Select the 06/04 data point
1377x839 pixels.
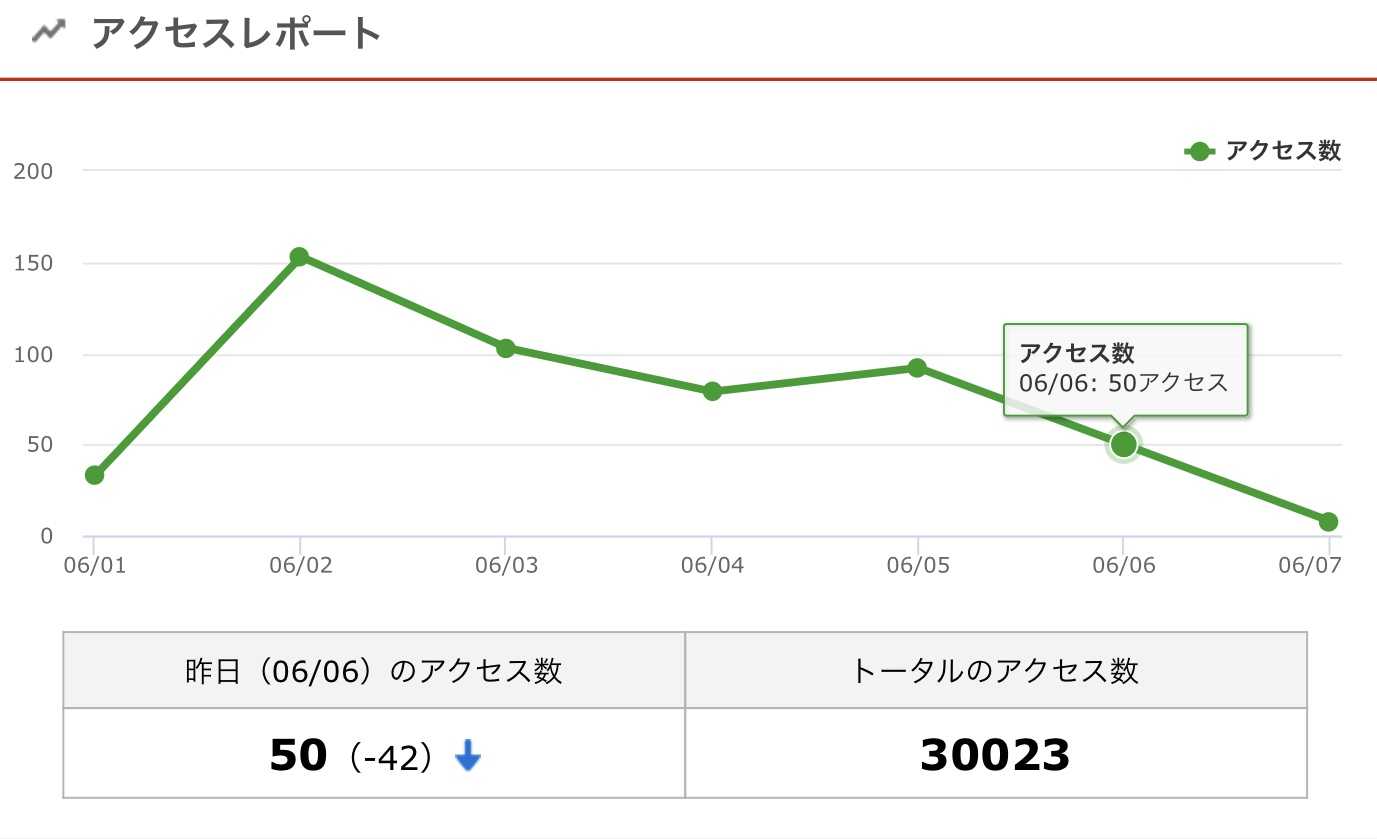[x=712, y=391]
